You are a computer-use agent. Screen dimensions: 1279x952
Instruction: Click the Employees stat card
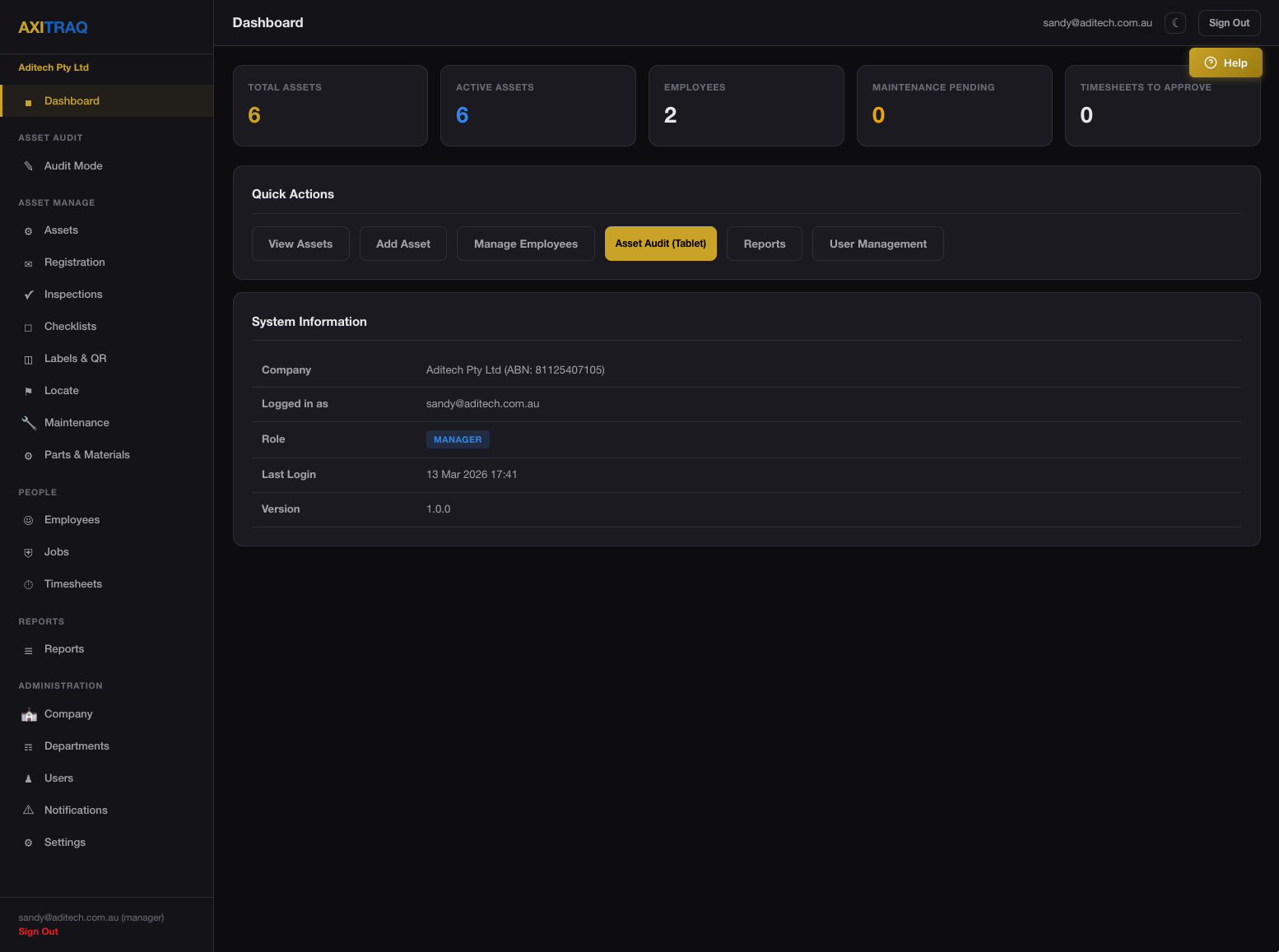pyautogui.click(x=746, y=106)
